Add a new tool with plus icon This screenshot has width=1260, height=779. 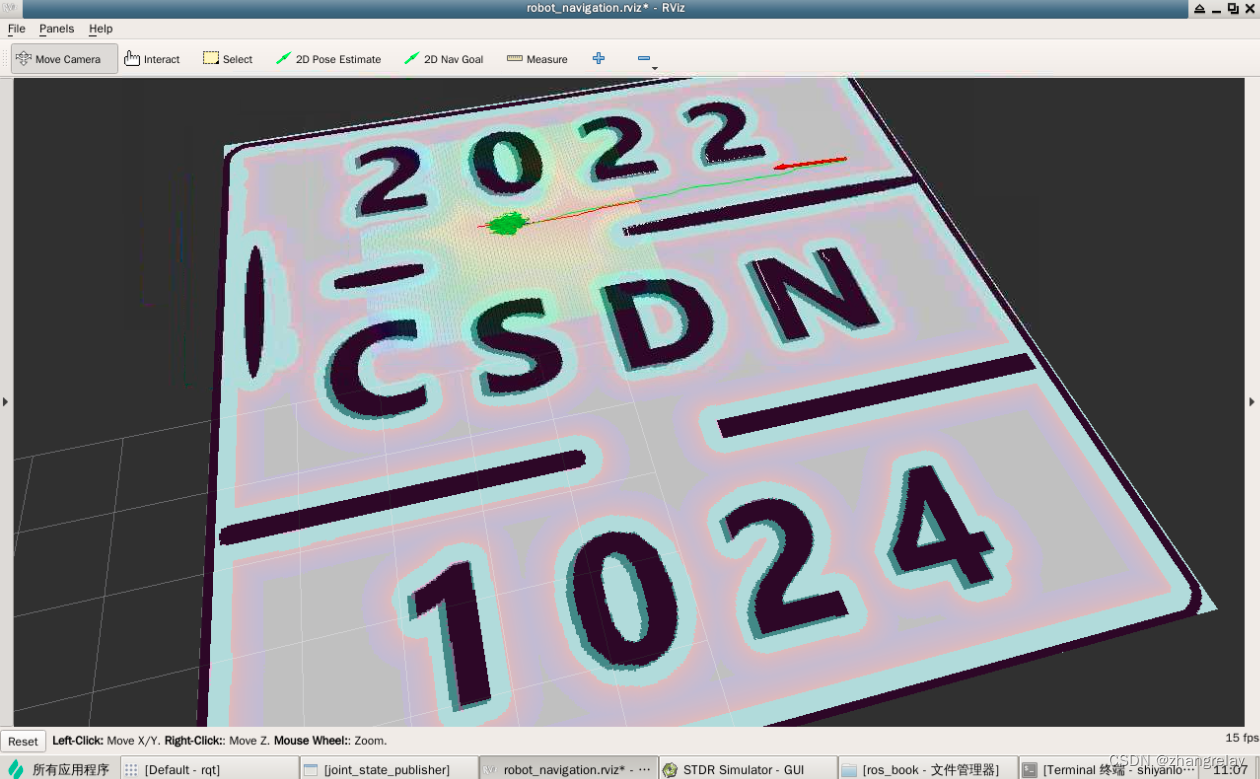click(598, 58)
